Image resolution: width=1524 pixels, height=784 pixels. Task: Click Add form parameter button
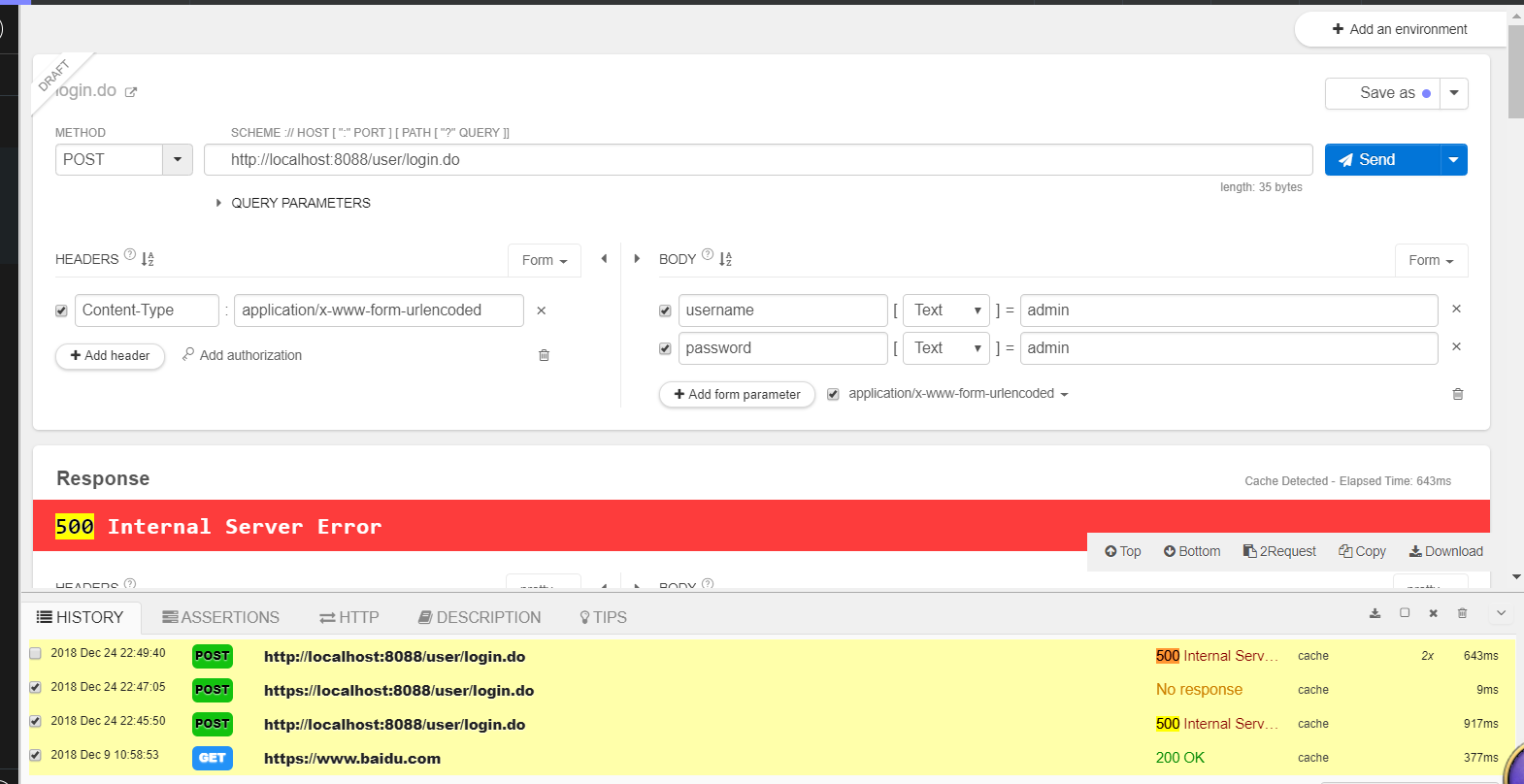coord(738,395)
